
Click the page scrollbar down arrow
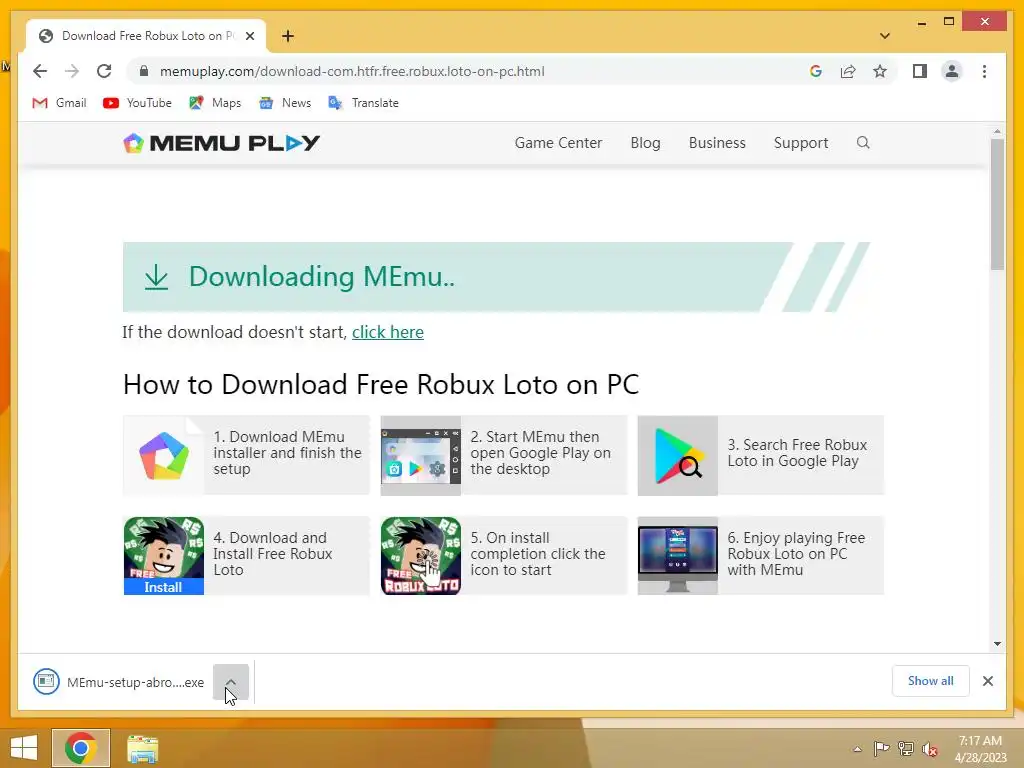click(997, 644)
